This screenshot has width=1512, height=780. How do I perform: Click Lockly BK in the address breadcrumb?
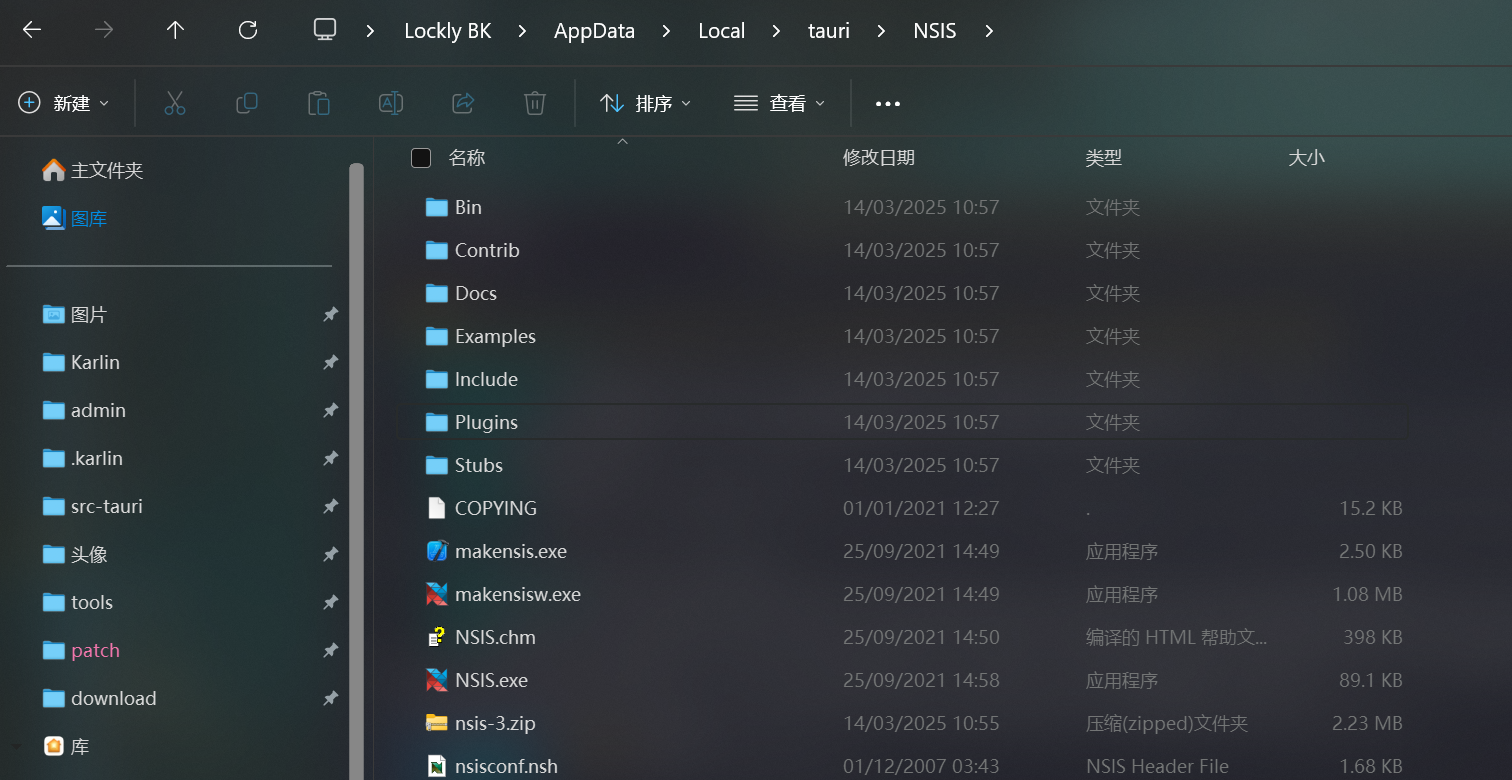(448, 31)
